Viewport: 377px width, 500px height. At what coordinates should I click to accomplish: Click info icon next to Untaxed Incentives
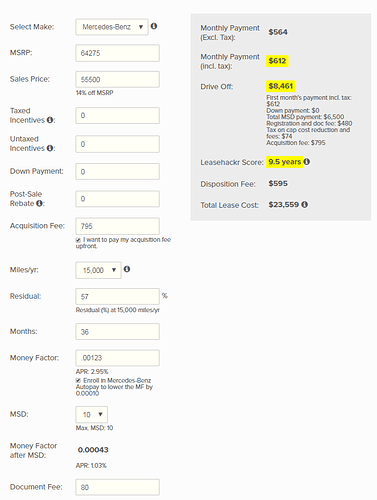[50, 148]
